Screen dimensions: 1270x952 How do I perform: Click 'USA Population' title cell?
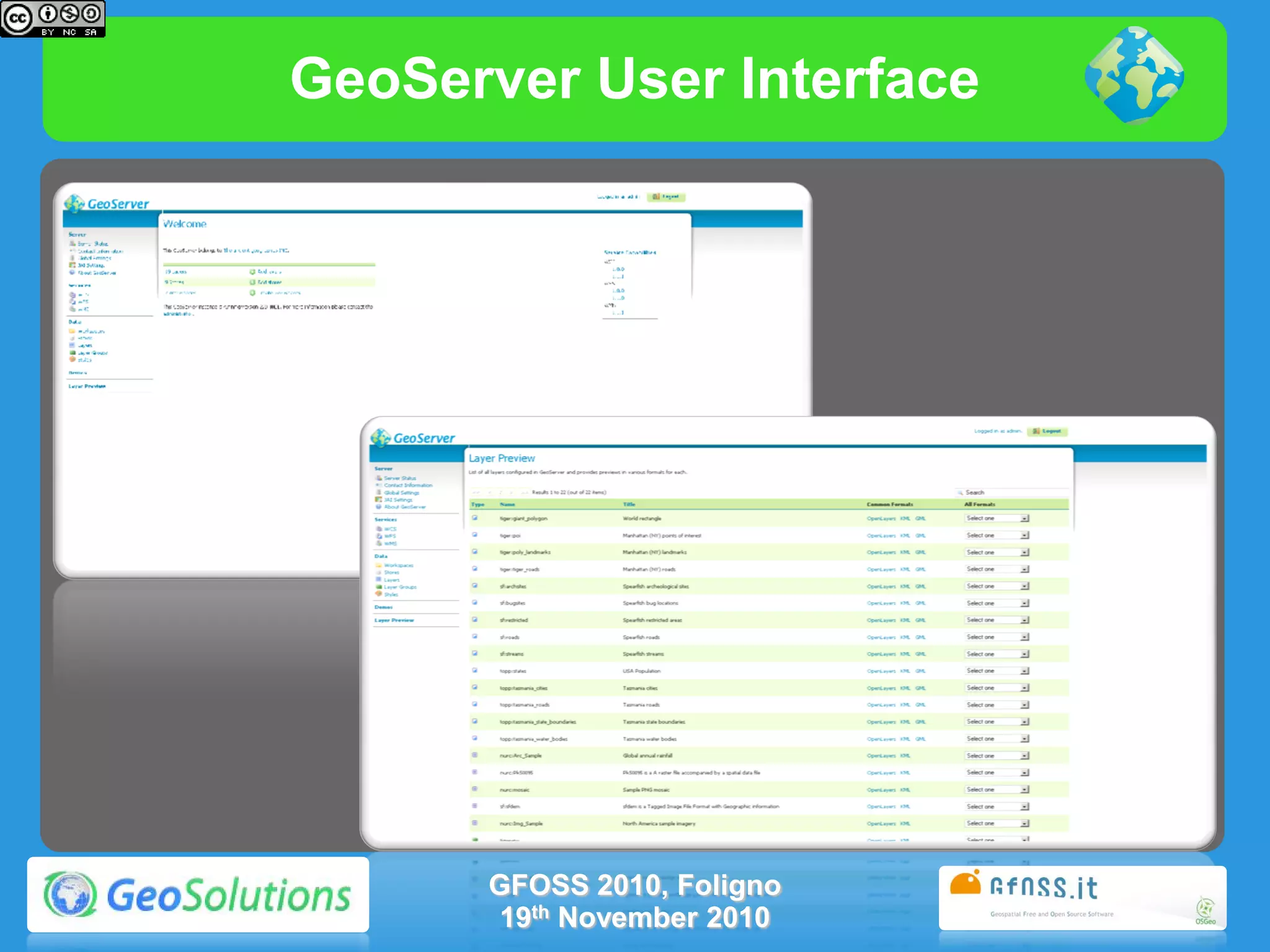coord(641,671)
